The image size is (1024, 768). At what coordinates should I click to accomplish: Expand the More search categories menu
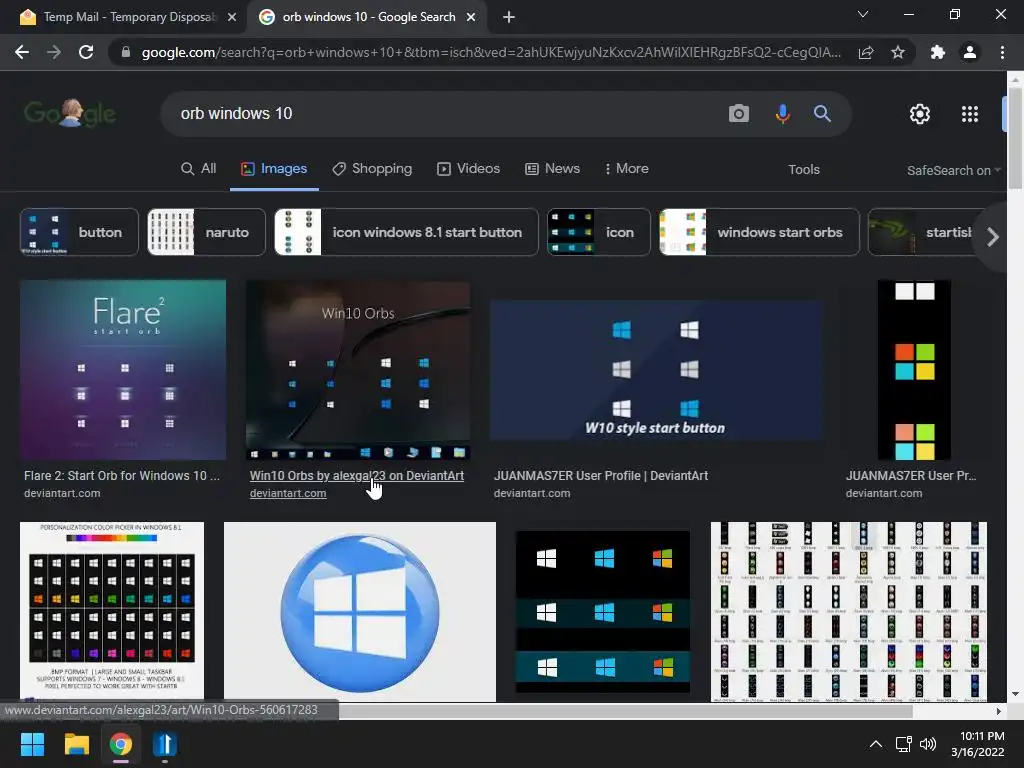[x=627, y=168]
